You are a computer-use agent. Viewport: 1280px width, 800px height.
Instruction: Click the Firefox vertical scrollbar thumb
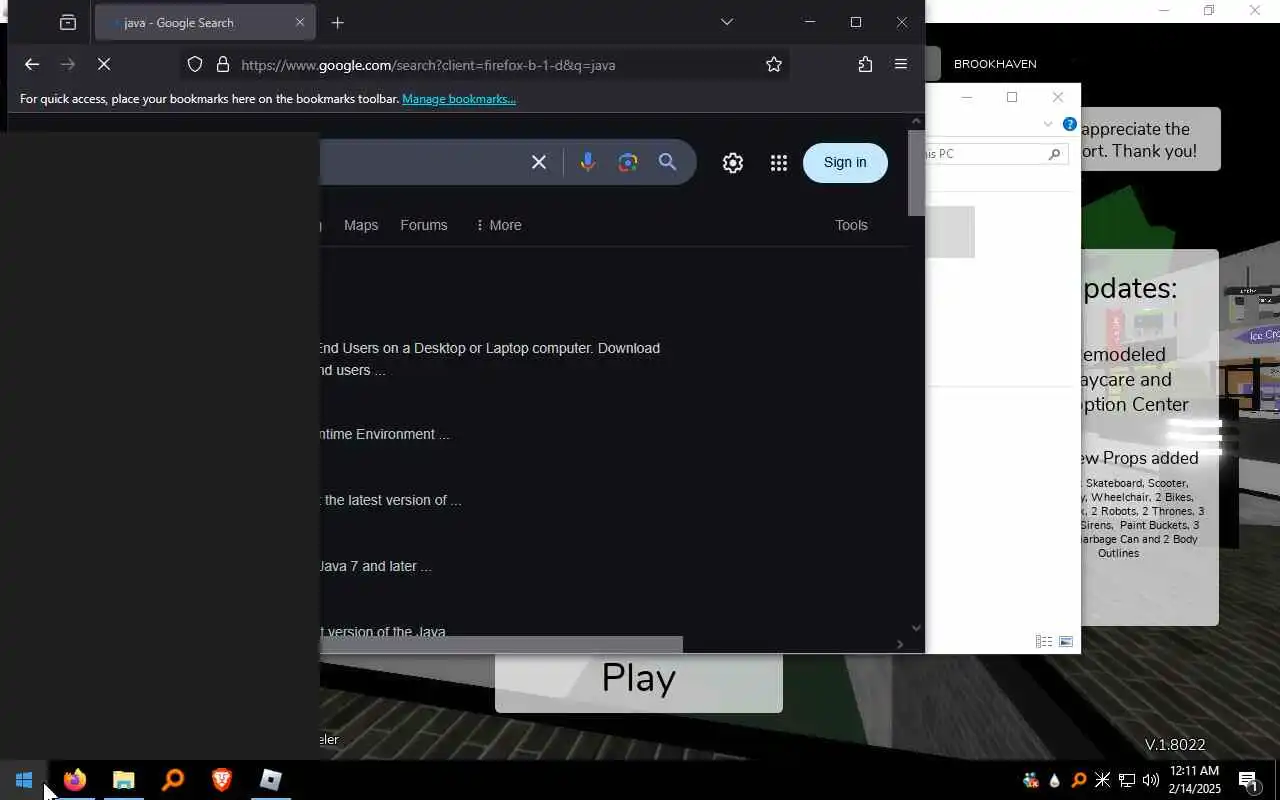(916, 172)
